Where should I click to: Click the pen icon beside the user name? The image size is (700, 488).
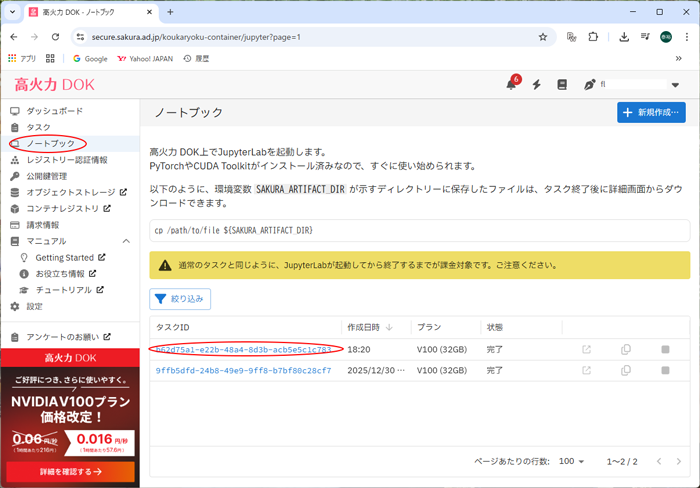[589, 84]
